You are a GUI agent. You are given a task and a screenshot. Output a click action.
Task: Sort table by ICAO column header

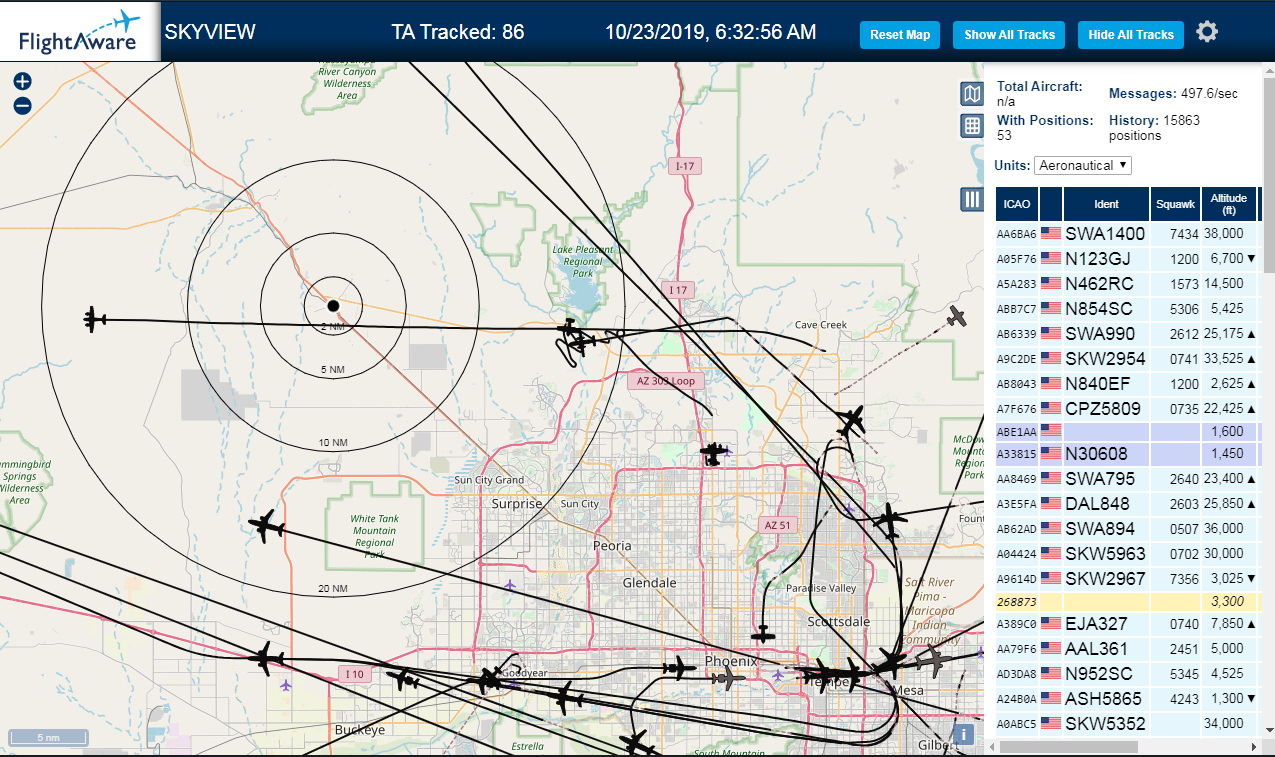pos(1017,204)
